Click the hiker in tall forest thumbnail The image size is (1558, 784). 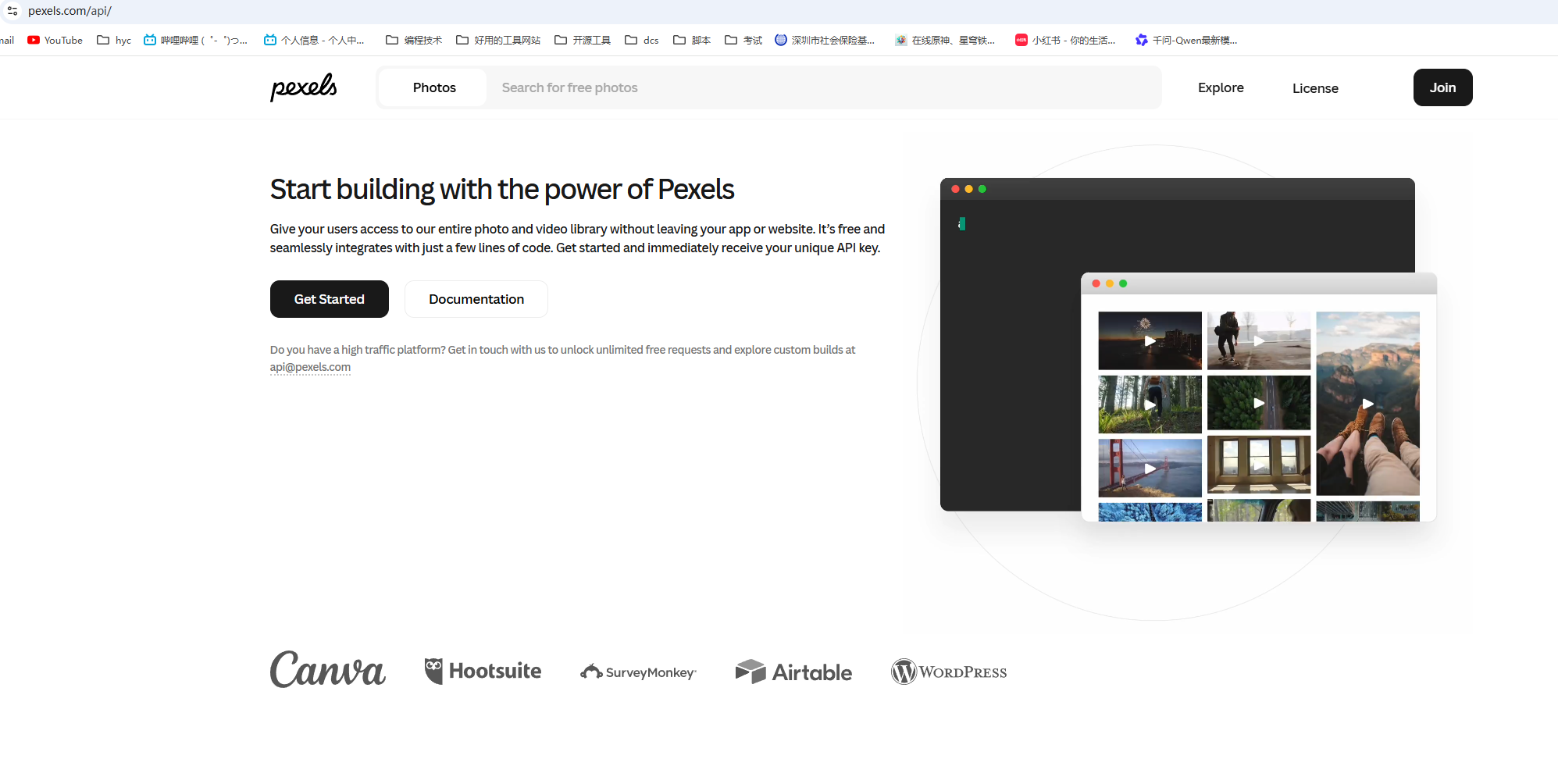click(x=1150, y=404)
